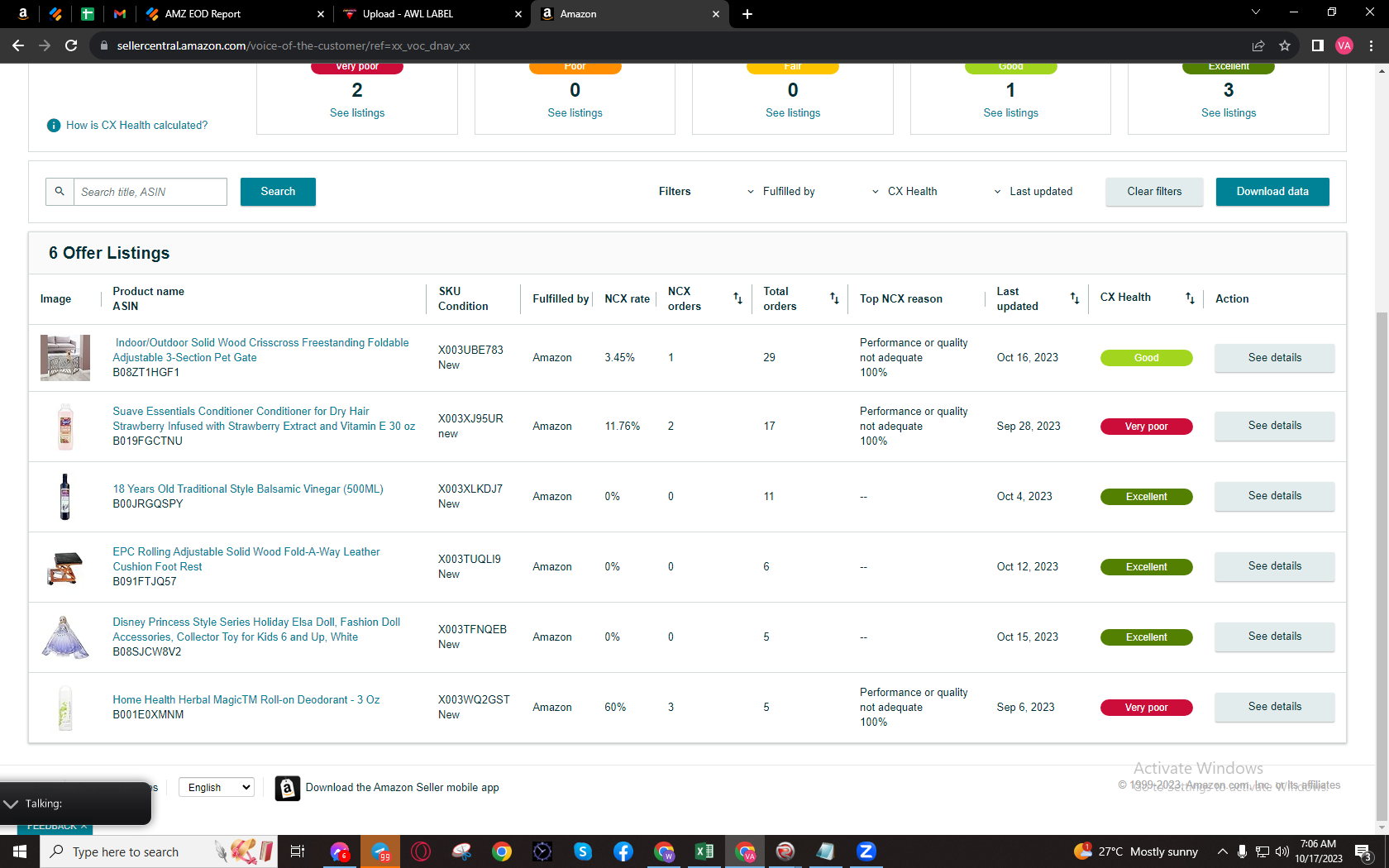The height and width of the screenshot is (868, 1389).
Task: Go back to the previous page
Action: click(x=18, y=45)
